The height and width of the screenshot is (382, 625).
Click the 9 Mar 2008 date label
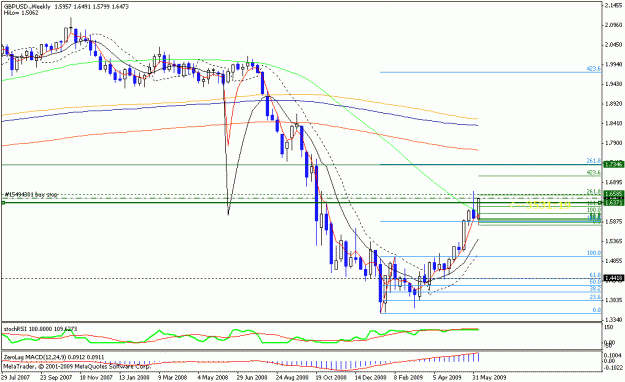(x=172, y=377)
